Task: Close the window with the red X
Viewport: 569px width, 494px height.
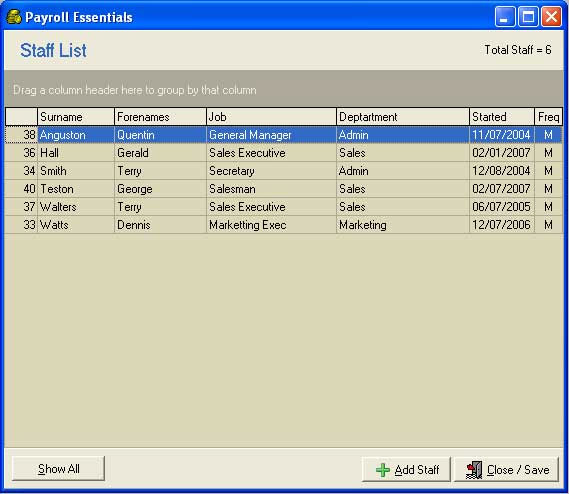Action: tap(551, 17)
